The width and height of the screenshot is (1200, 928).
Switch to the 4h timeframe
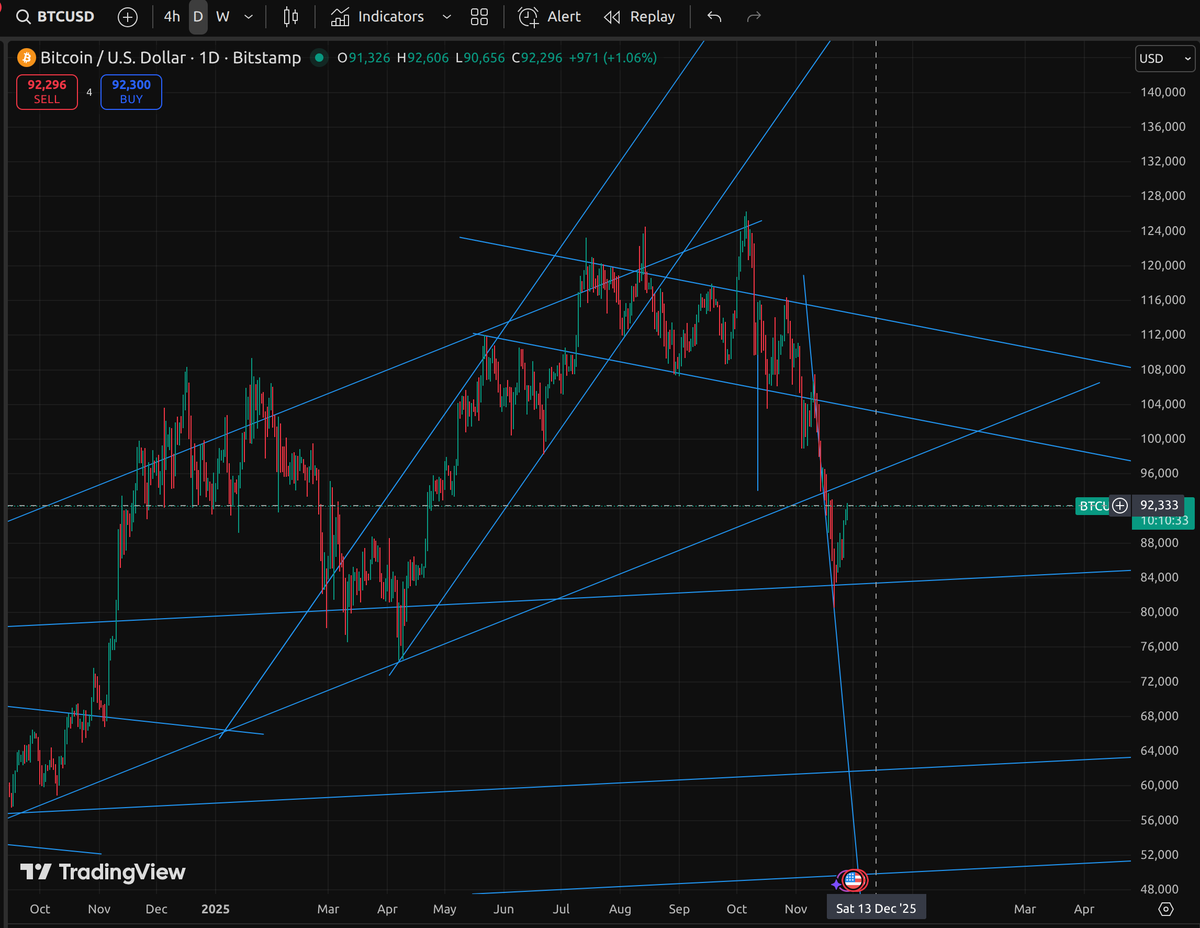pyautogui.click(x=172, y=16)
